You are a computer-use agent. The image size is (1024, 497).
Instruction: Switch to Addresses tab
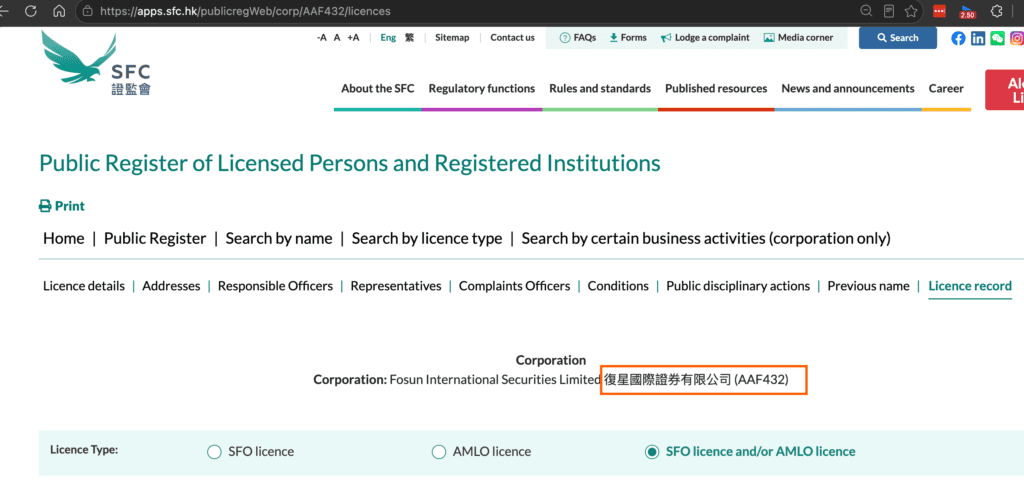pos(171,286)
